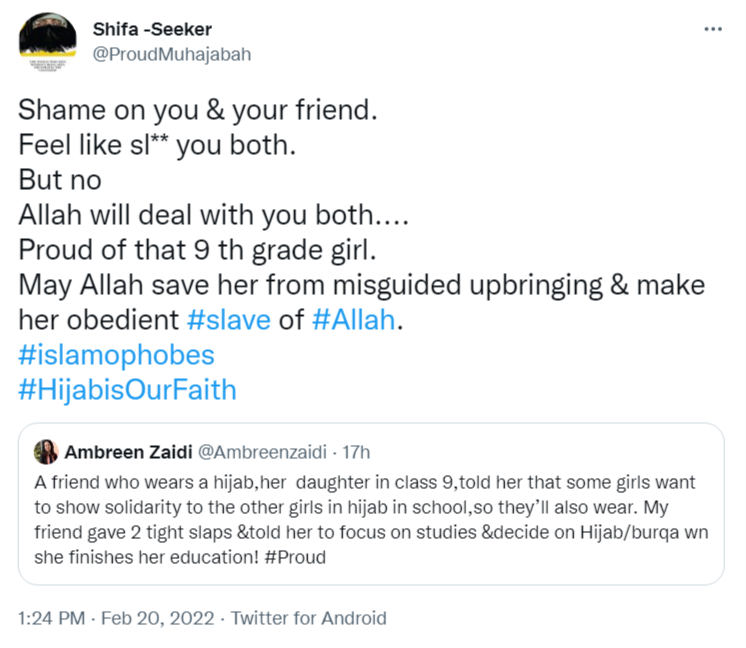Click the Ambreen Zaidi name in quoted tweet
The image size is (746, 648).
click(x=126, y=452)
